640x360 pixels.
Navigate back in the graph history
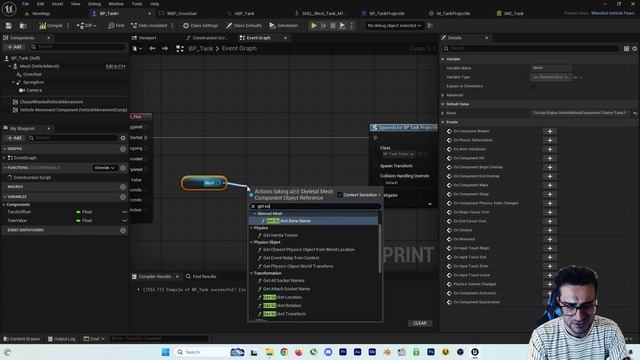(152, 49)
